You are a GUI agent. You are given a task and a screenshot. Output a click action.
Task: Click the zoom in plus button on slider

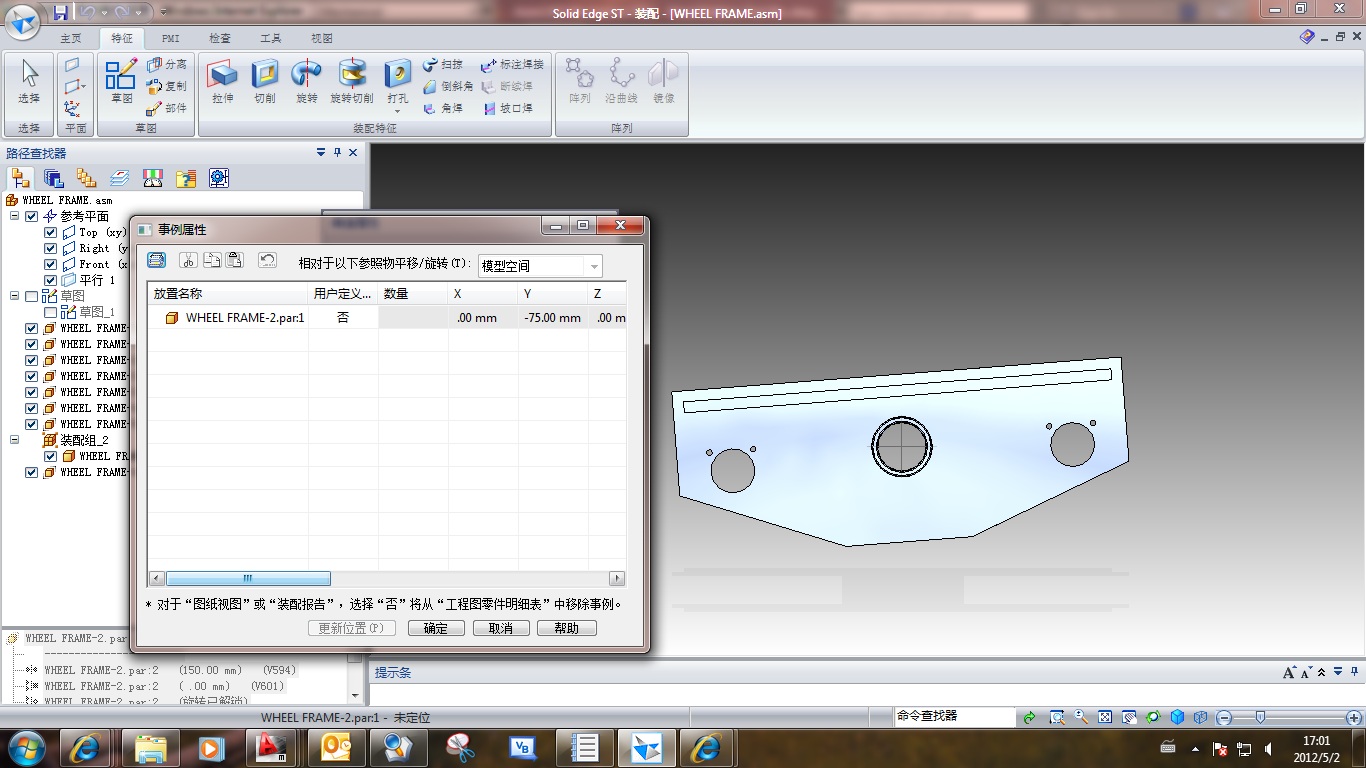tap(1354, 718)
